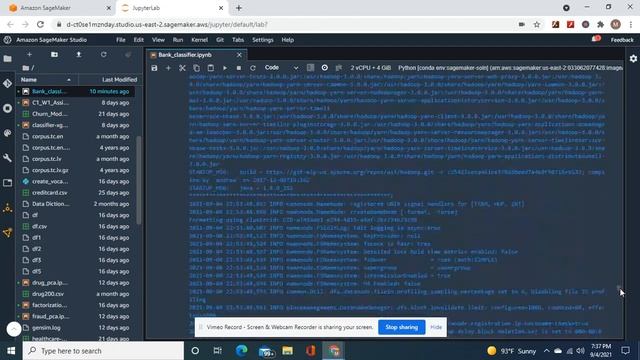Sort files by the Name column
This screenshot has height=360, width=640.
tap(46, 80)
